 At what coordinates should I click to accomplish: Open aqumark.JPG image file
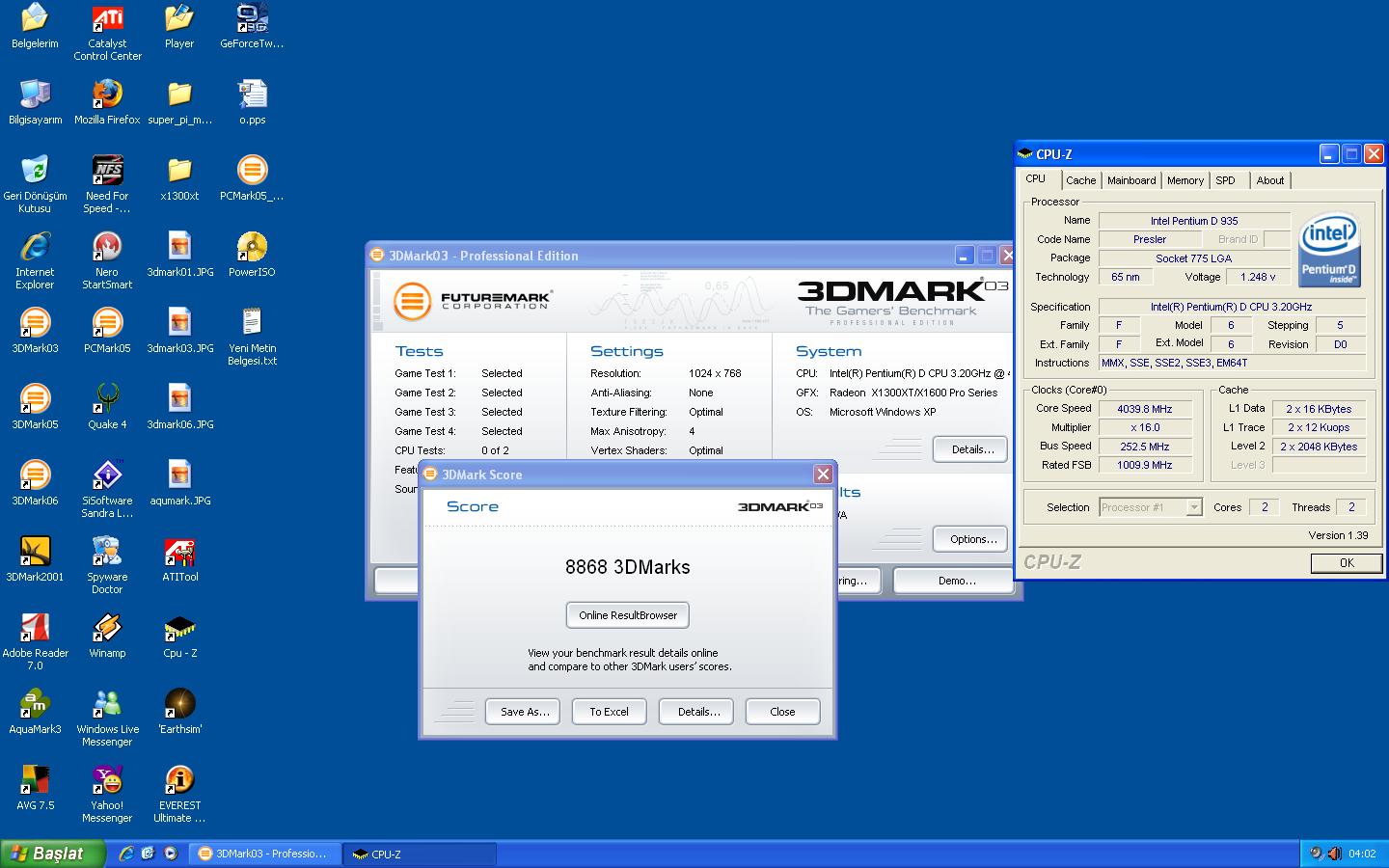[x=179, y=483]
